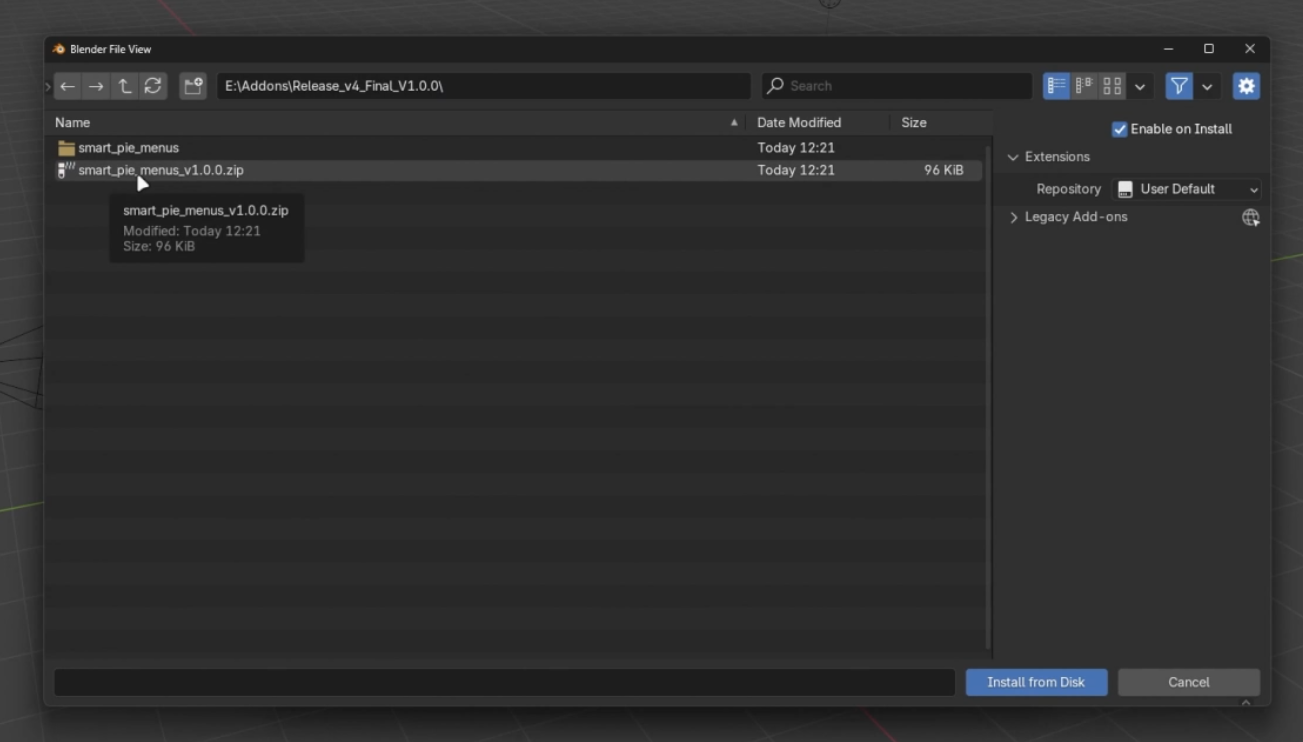Click the Blender logo in the title bar
This screenshot has height=742, width=1303.
(59, 49)
